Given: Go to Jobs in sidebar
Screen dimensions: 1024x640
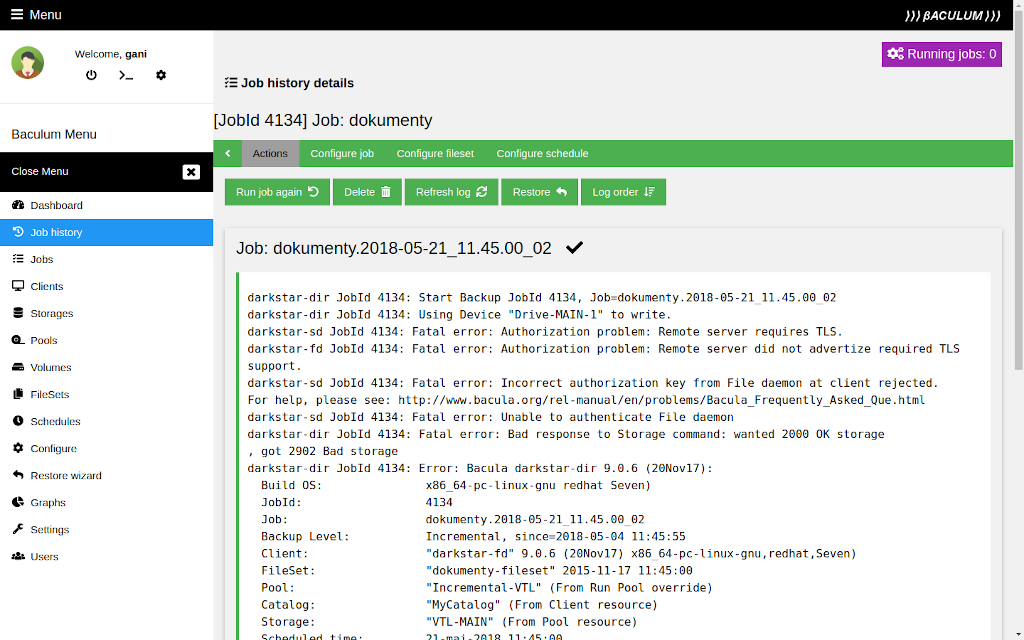Looking at the screenshot, I should [x=106, y=259].
